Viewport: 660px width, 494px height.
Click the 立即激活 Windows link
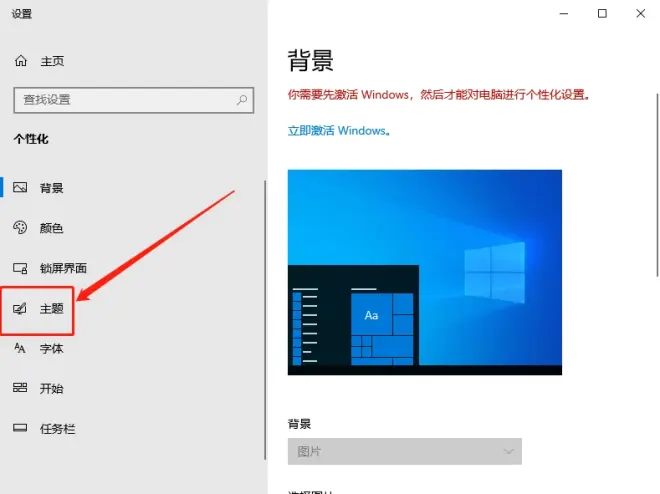click(x=339, y=130)
